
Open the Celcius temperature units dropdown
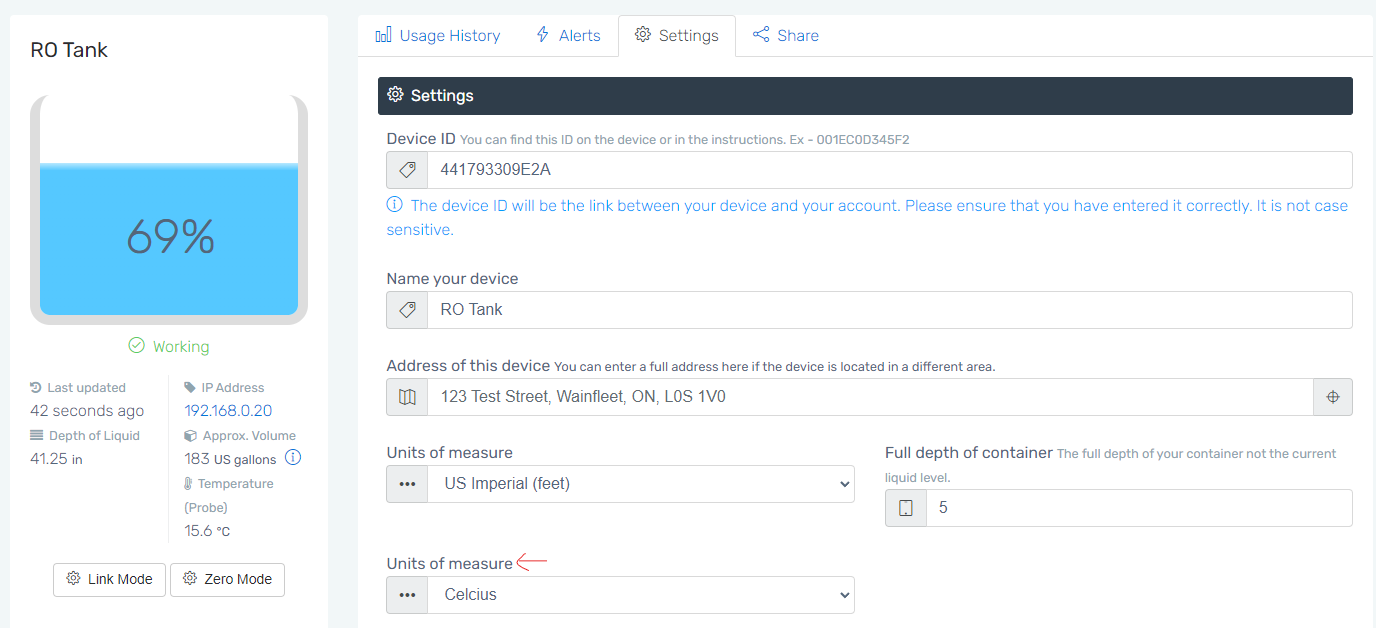pos(641,595)
